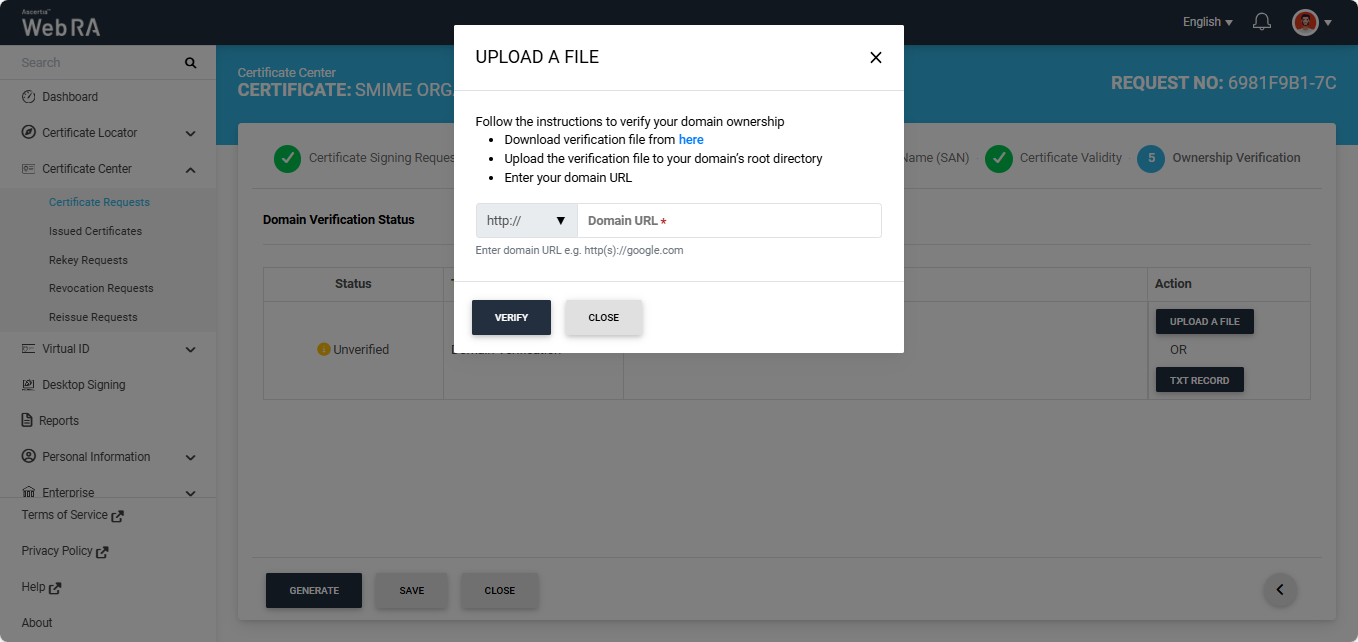Go to Revocation Requests
1358x642 pixels.
(x=101, y=288)
